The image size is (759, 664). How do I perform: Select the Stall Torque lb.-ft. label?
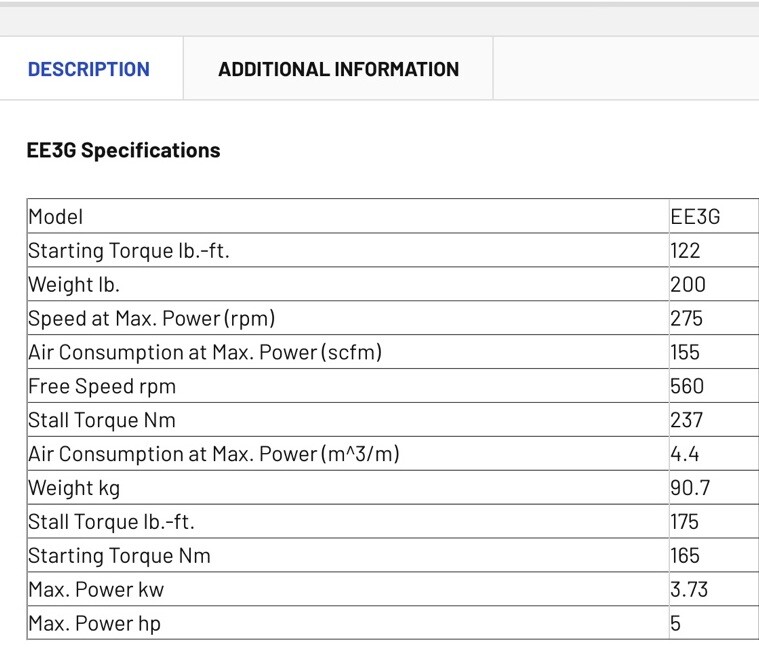tap(111, 522)
